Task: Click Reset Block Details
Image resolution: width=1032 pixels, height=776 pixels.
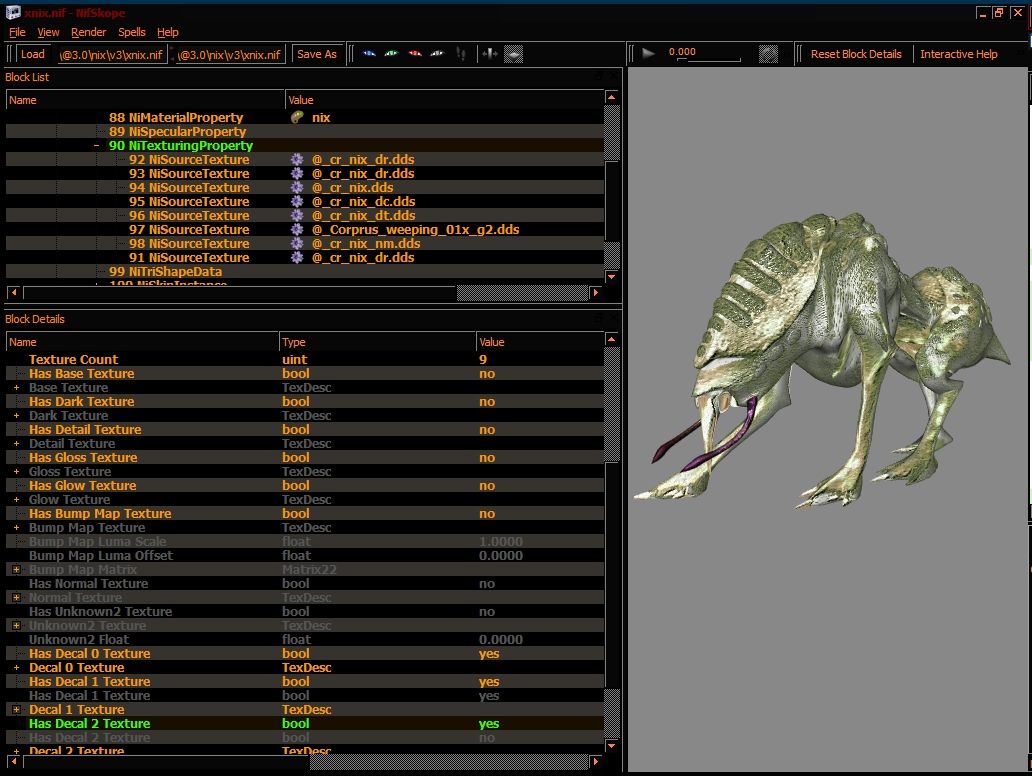Action: (x=856, y=54)
